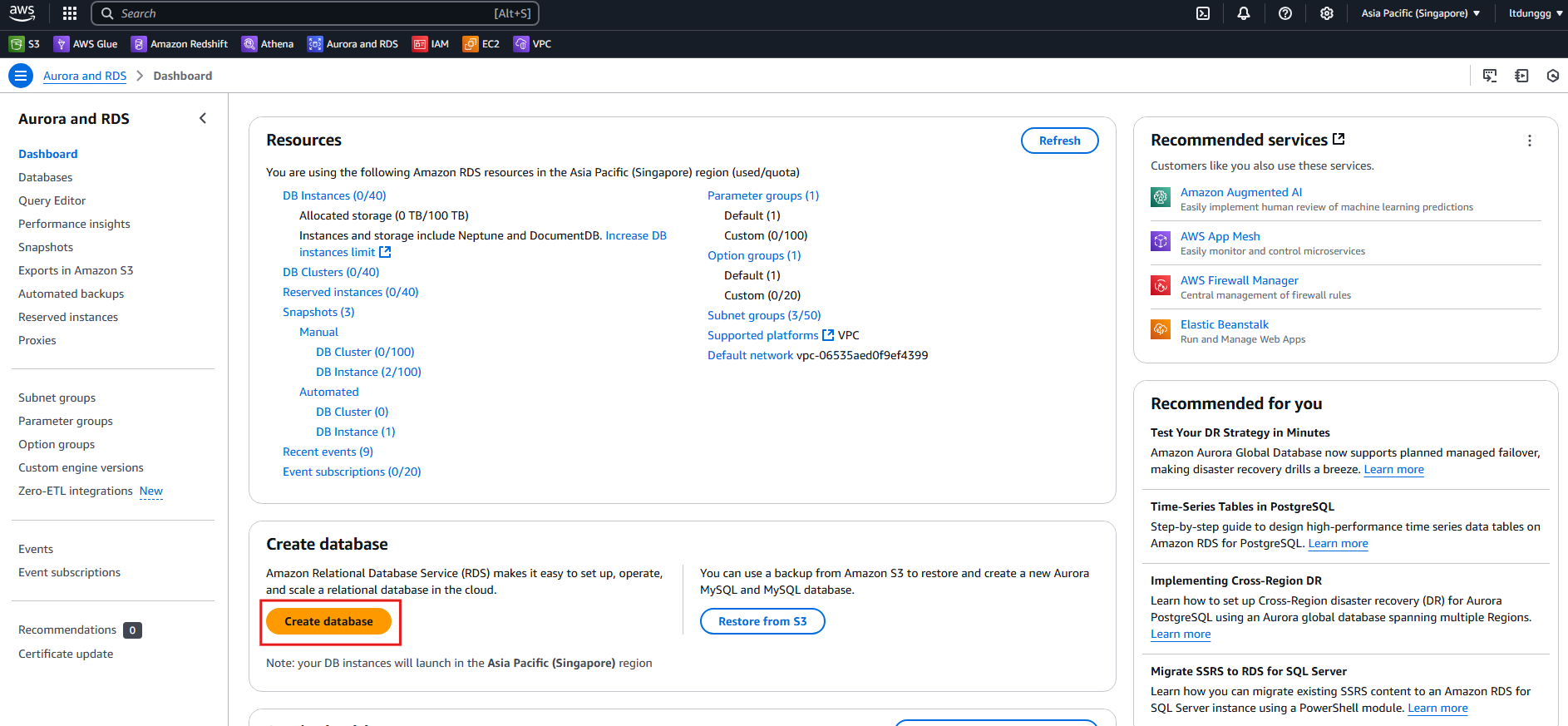The height and width of the screenshot is (726, 1568).
Task: Click the search input field
Action: [315, 13]
